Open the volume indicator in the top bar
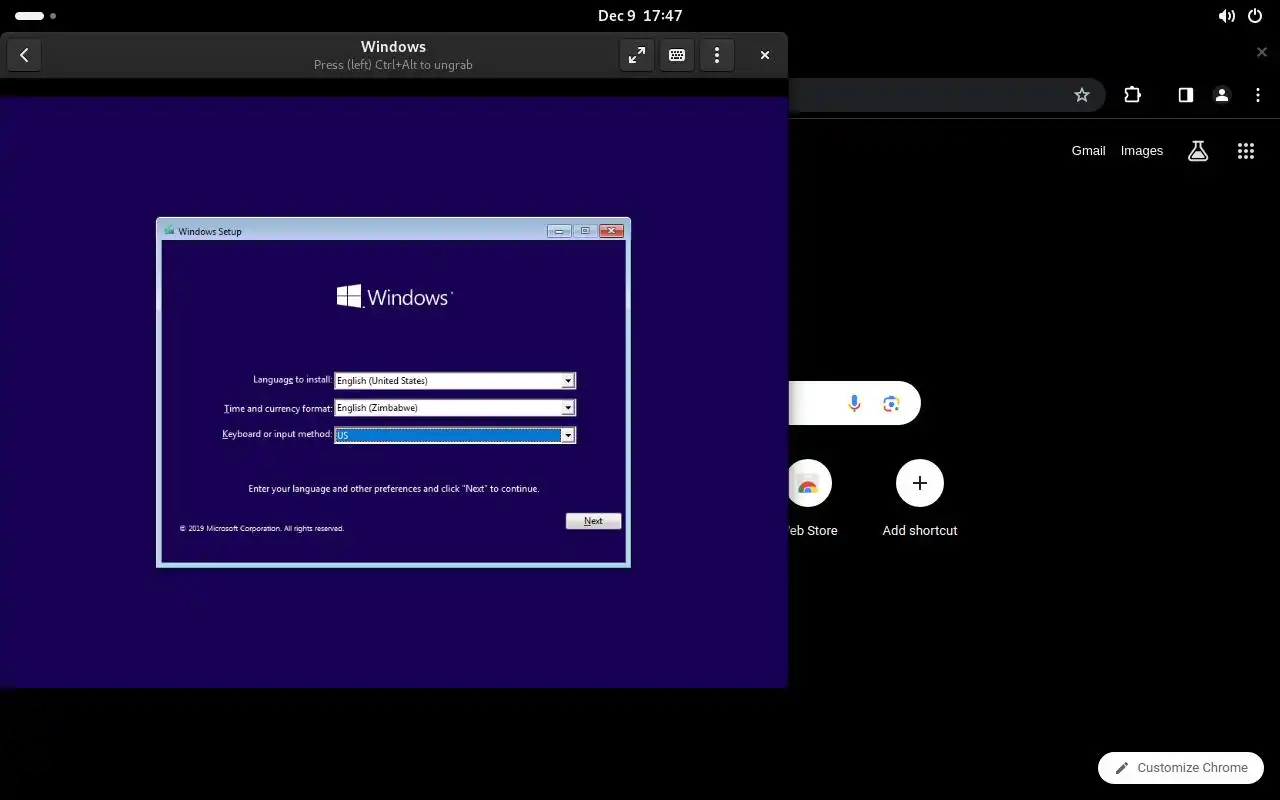The image size is (1280, 800). (x=1226, y=16)
